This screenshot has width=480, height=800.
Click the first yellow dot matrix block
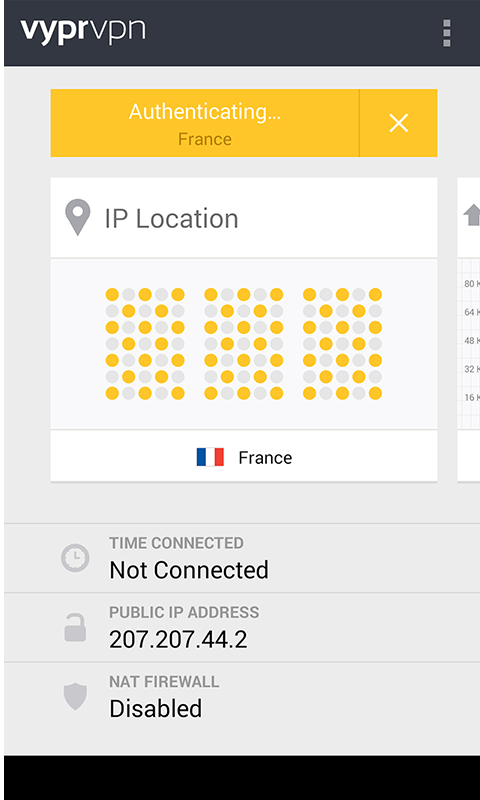(x=145, y=344)
